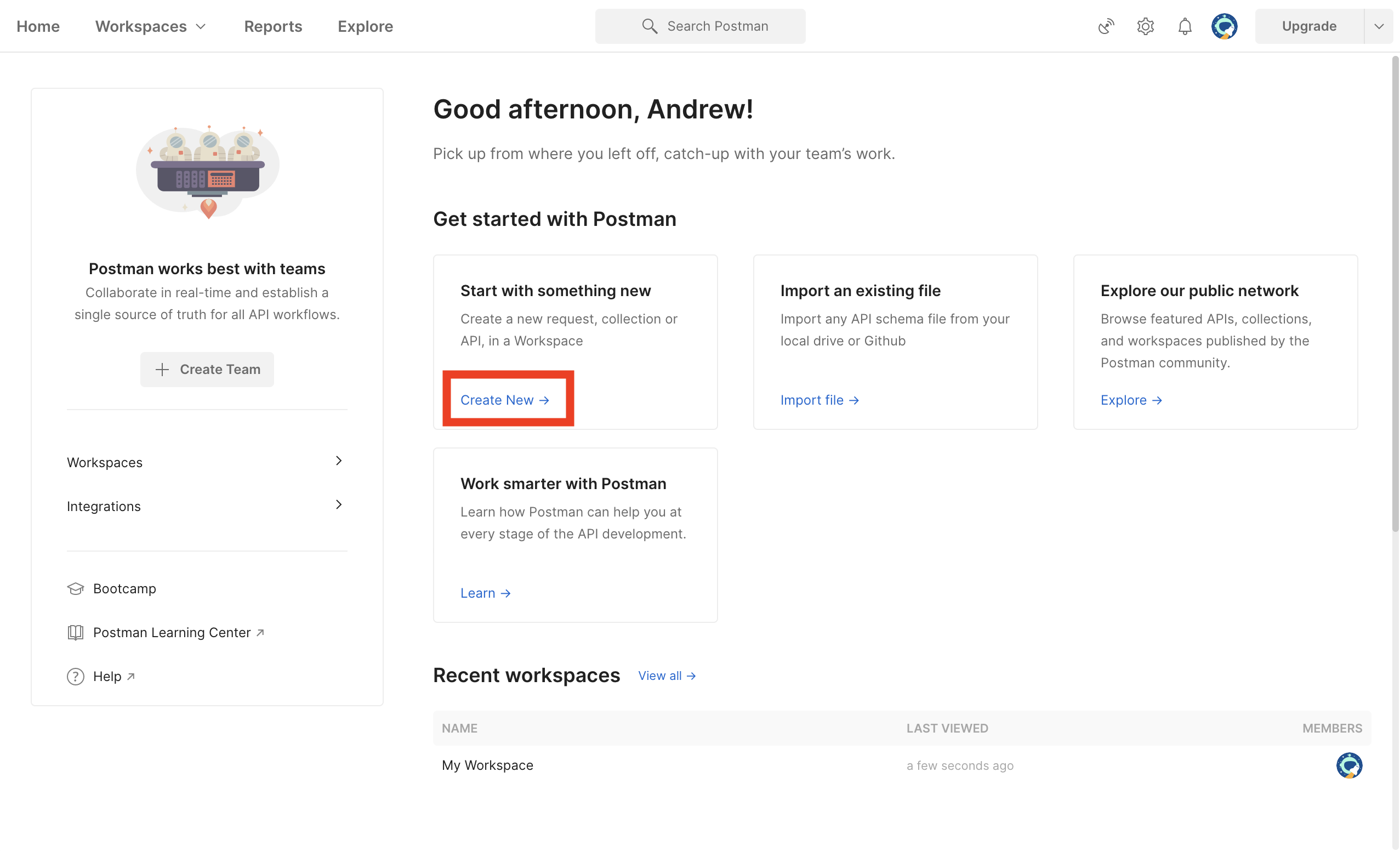Screen dimensions: 1400x851
Task: Open the notifications bell
Action: point(1185,26)
